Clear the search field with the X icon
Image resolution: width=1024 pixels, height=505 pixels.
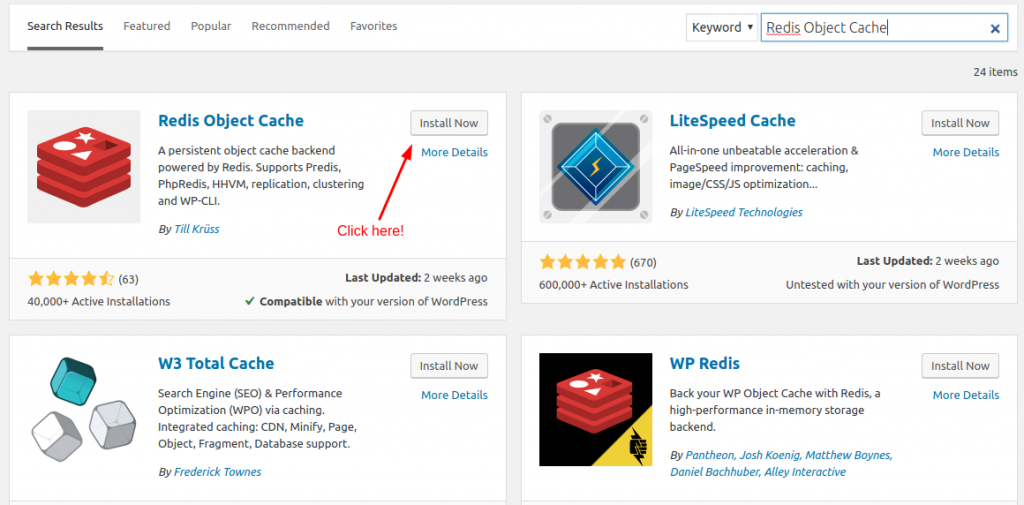pyautogui.click(x=995, y=29)
